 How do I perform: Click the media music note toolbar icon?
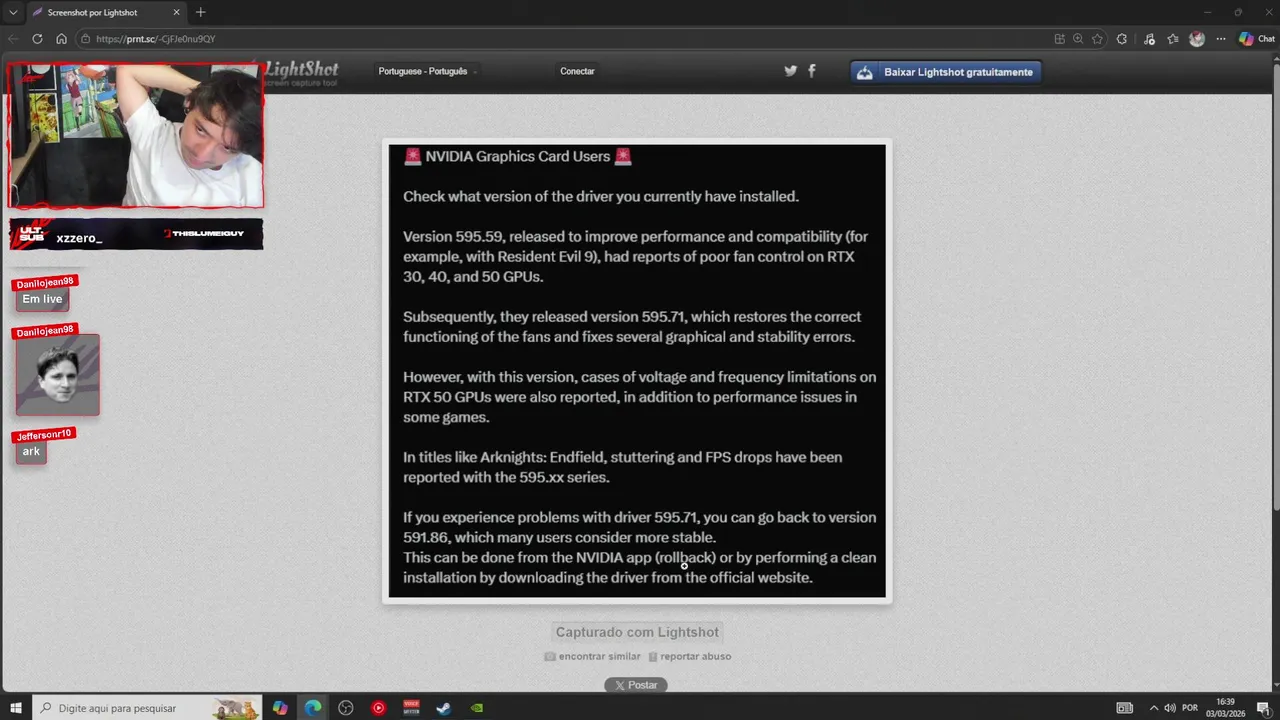pyautogui.click(x=1149, y=39)
